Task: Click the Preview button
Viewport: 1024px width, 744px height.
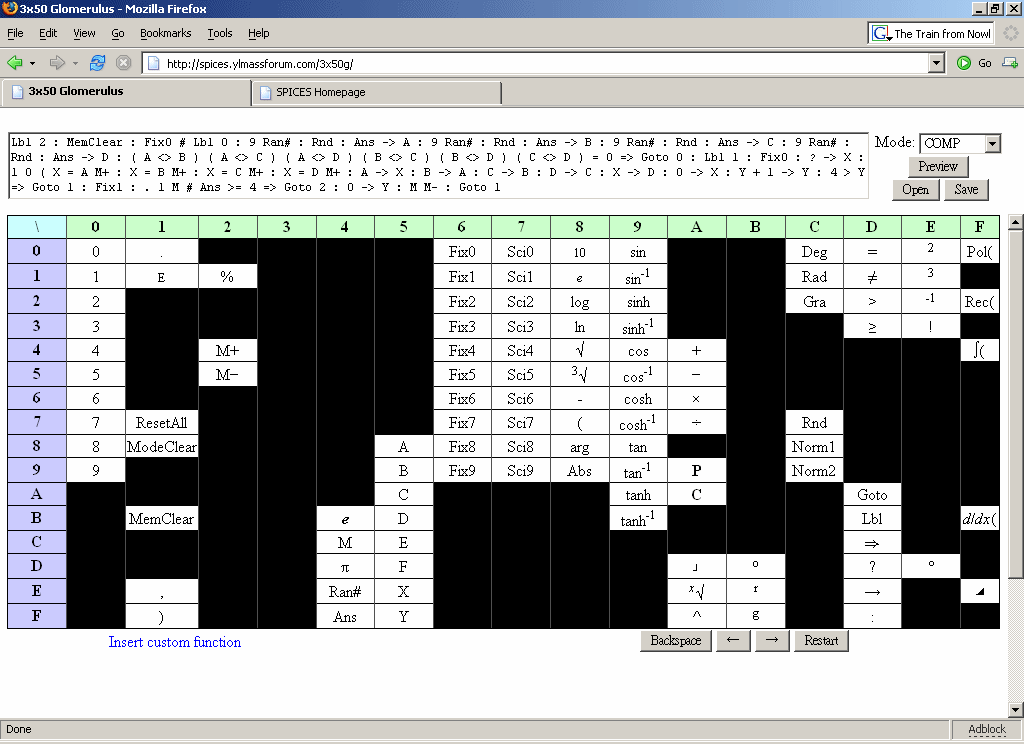Action: coord(938,166)
